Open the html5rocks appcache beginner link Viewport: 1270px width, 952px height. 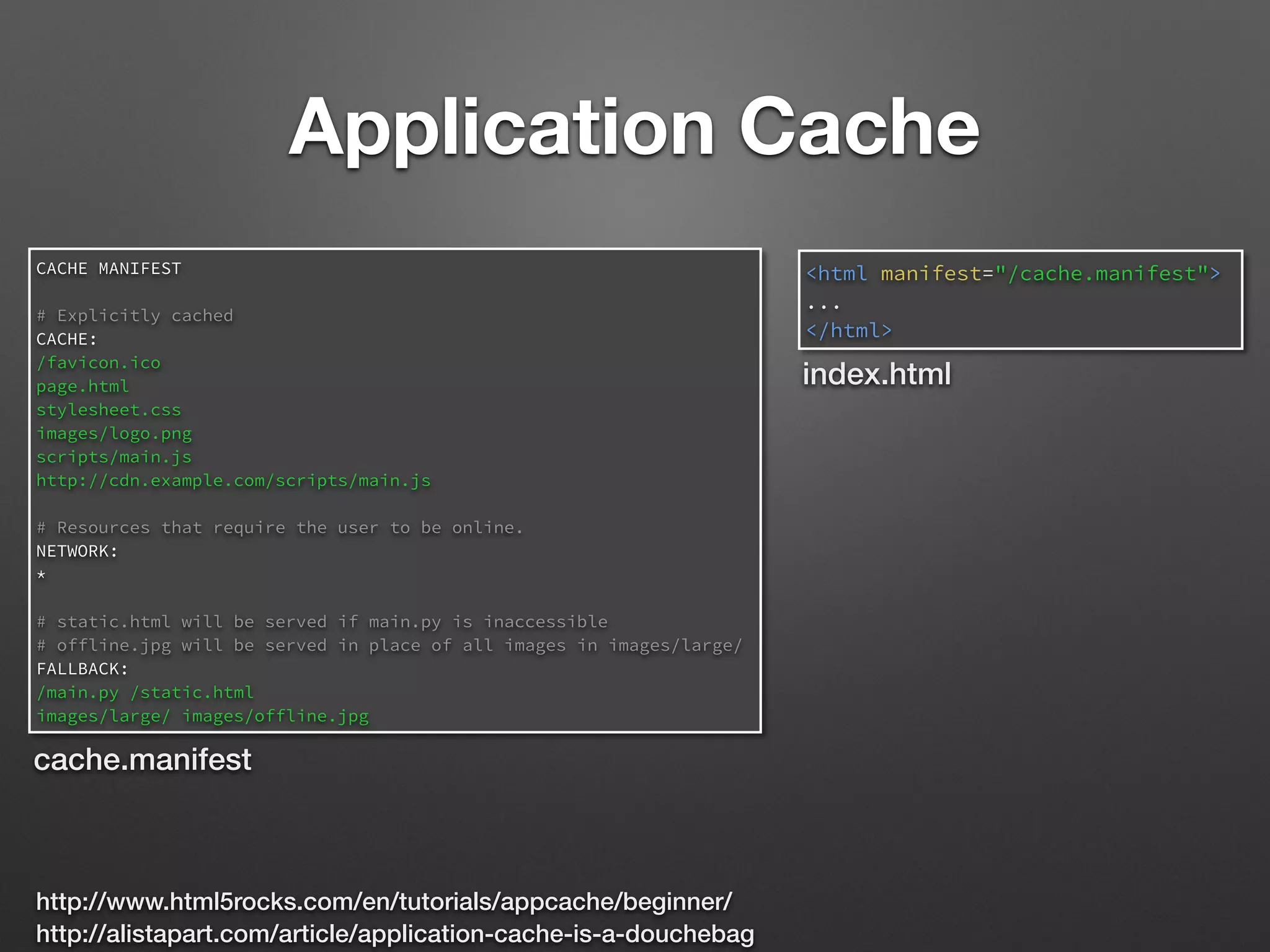(x=384, y=902)
